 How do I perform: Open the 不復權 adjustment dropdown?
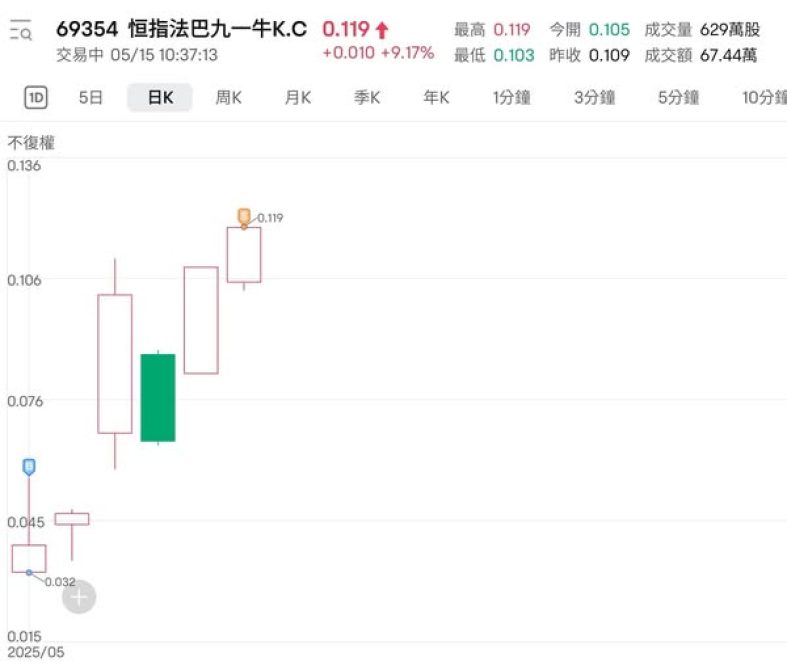click(33, 143)
